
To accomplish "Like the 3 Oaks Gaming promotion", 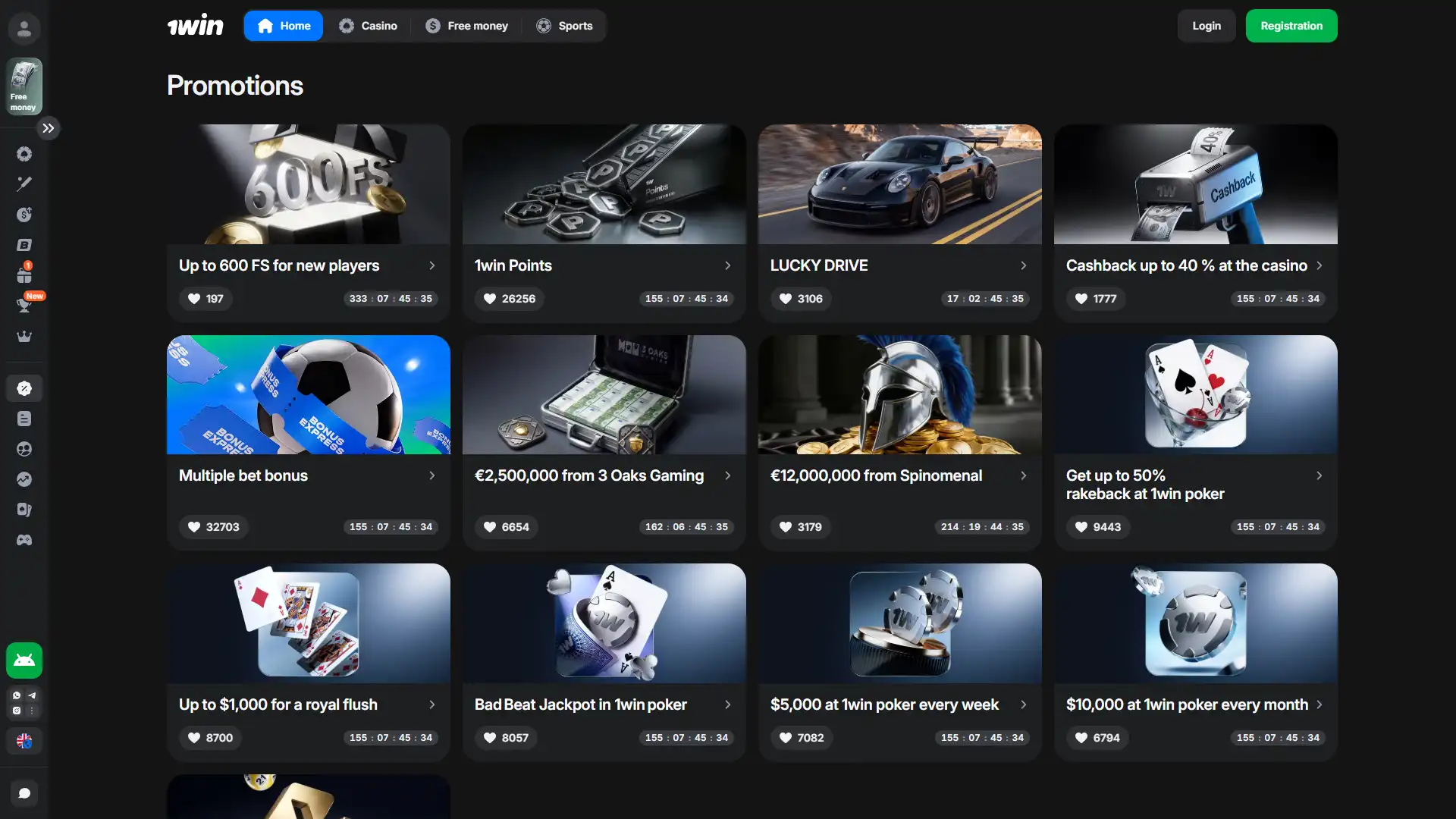I will 507,527.
